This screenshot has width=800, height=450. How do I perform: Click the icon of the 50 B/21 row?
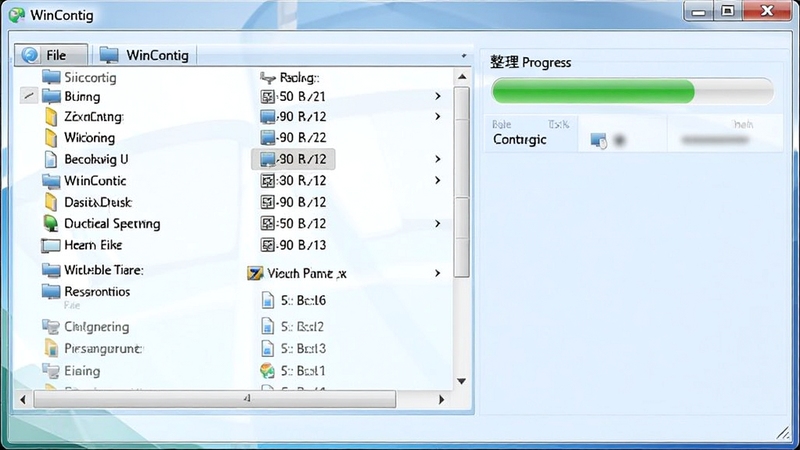[268, 96]
